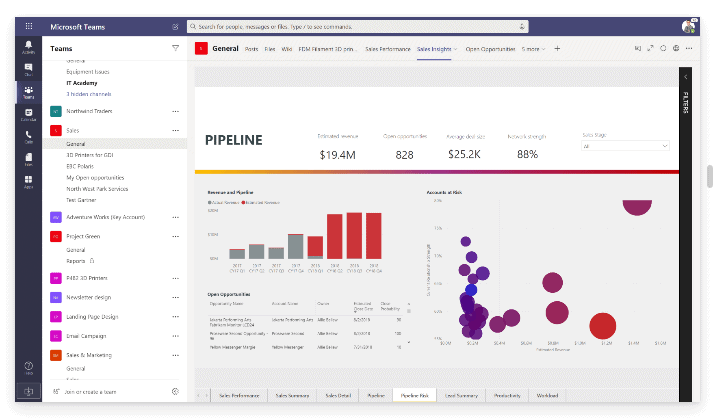Click the search box at the top

tap(358, 26)
